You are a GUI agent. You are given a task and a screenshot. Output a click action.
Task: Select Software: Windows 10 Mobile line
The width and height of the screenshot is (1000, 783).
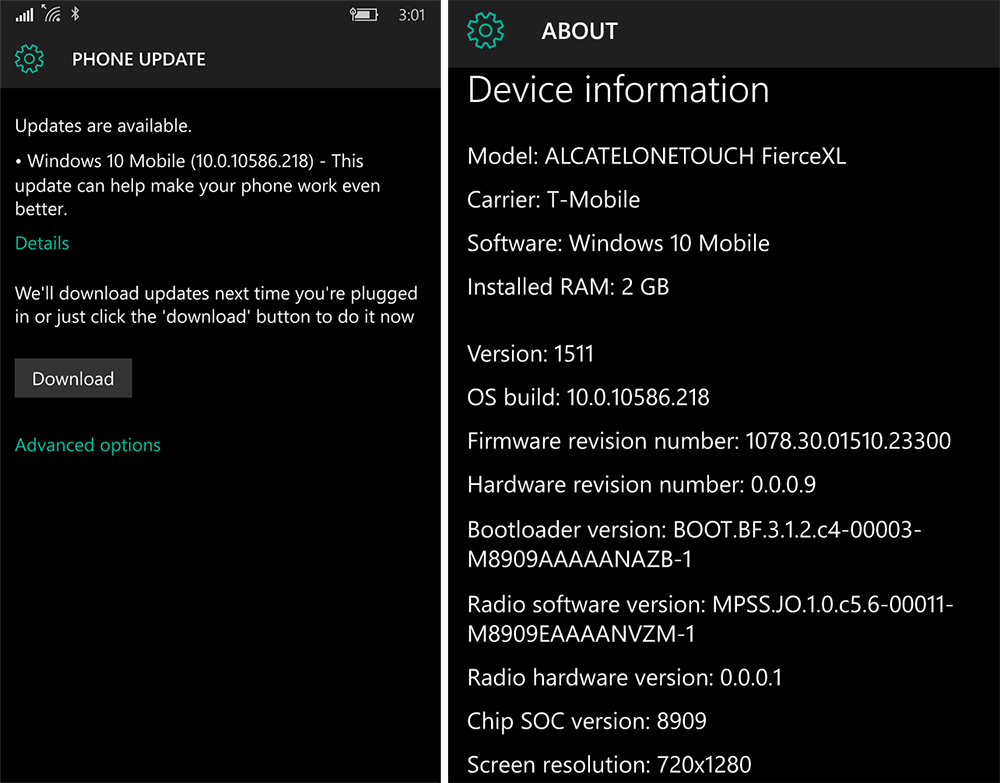click(x=619, y=244)
